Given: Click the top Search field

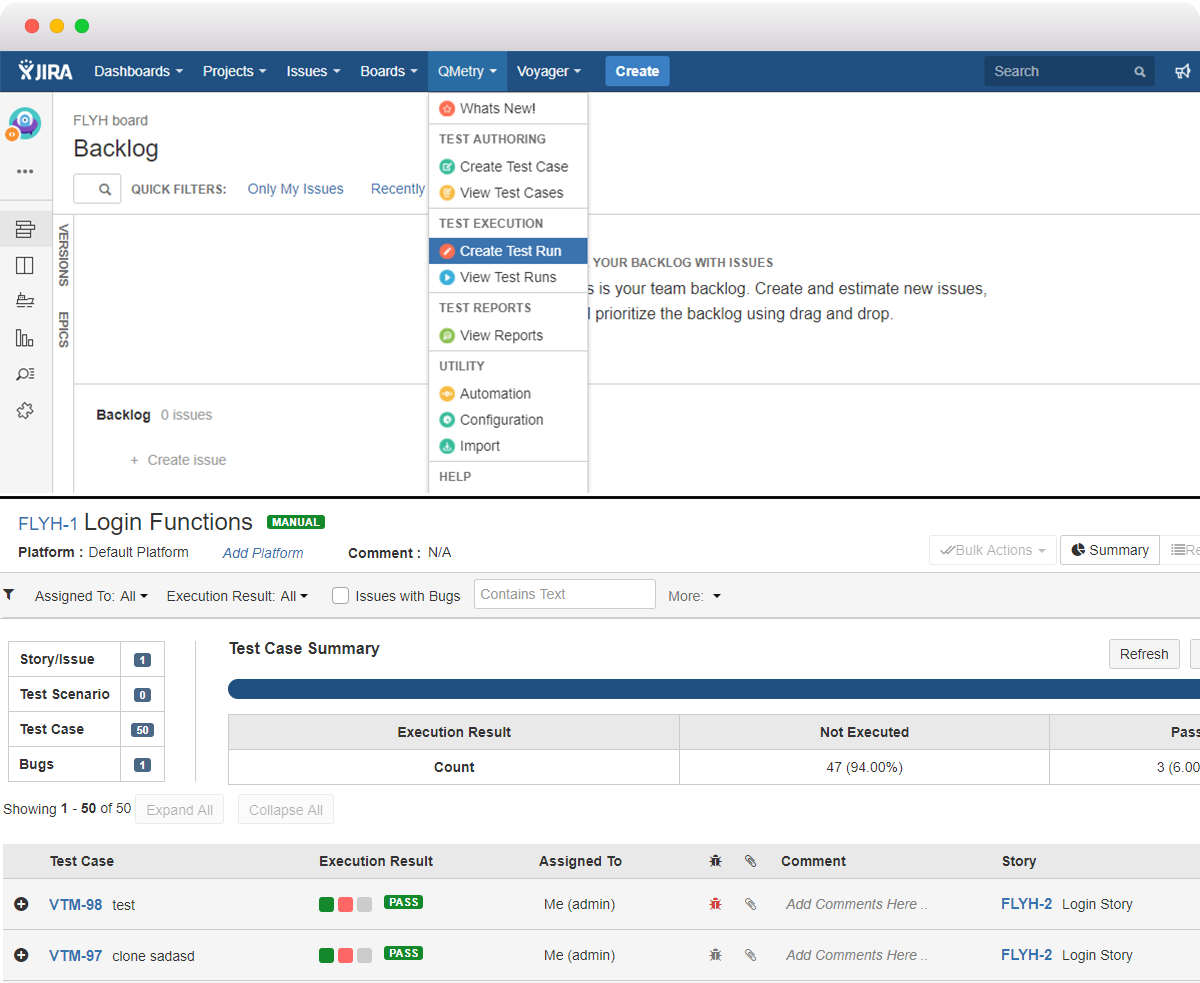Looking at the screenshot, I should click(x=1070, y=71).
